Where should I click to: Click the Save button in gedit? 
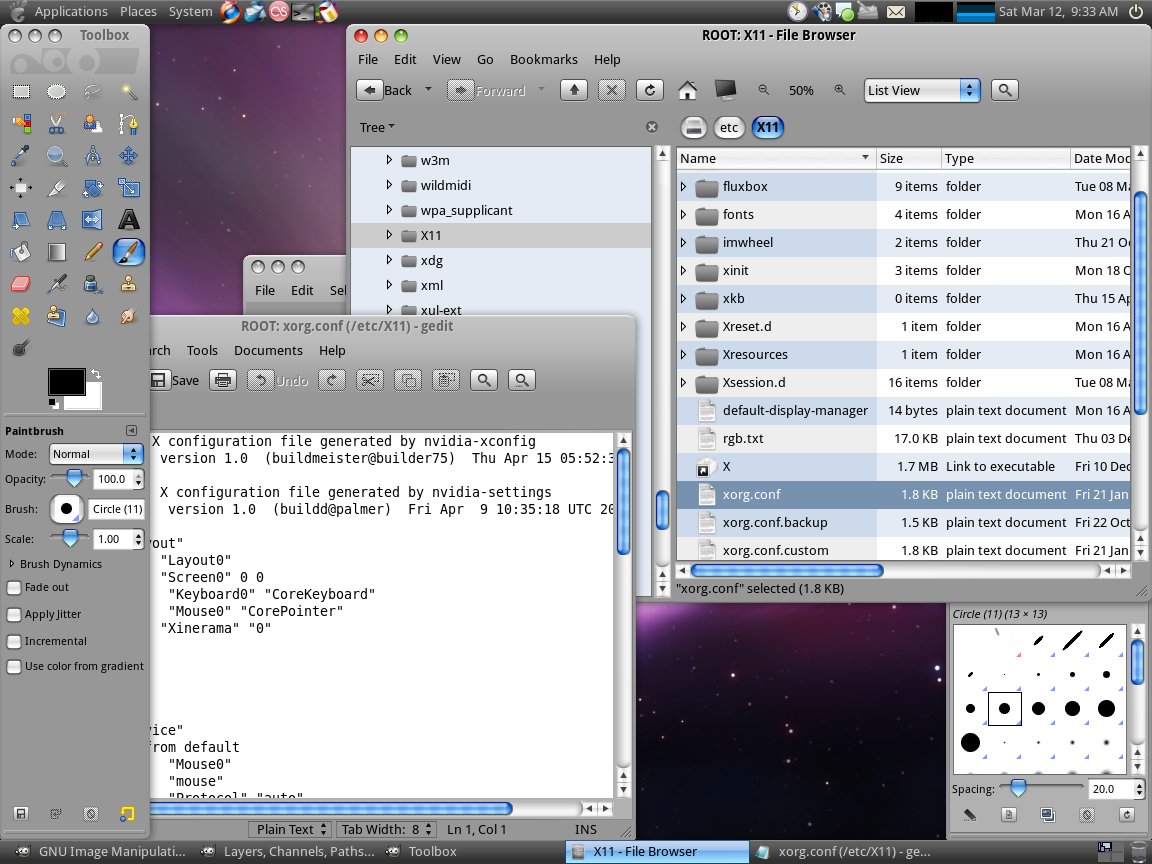pos(174,380)
